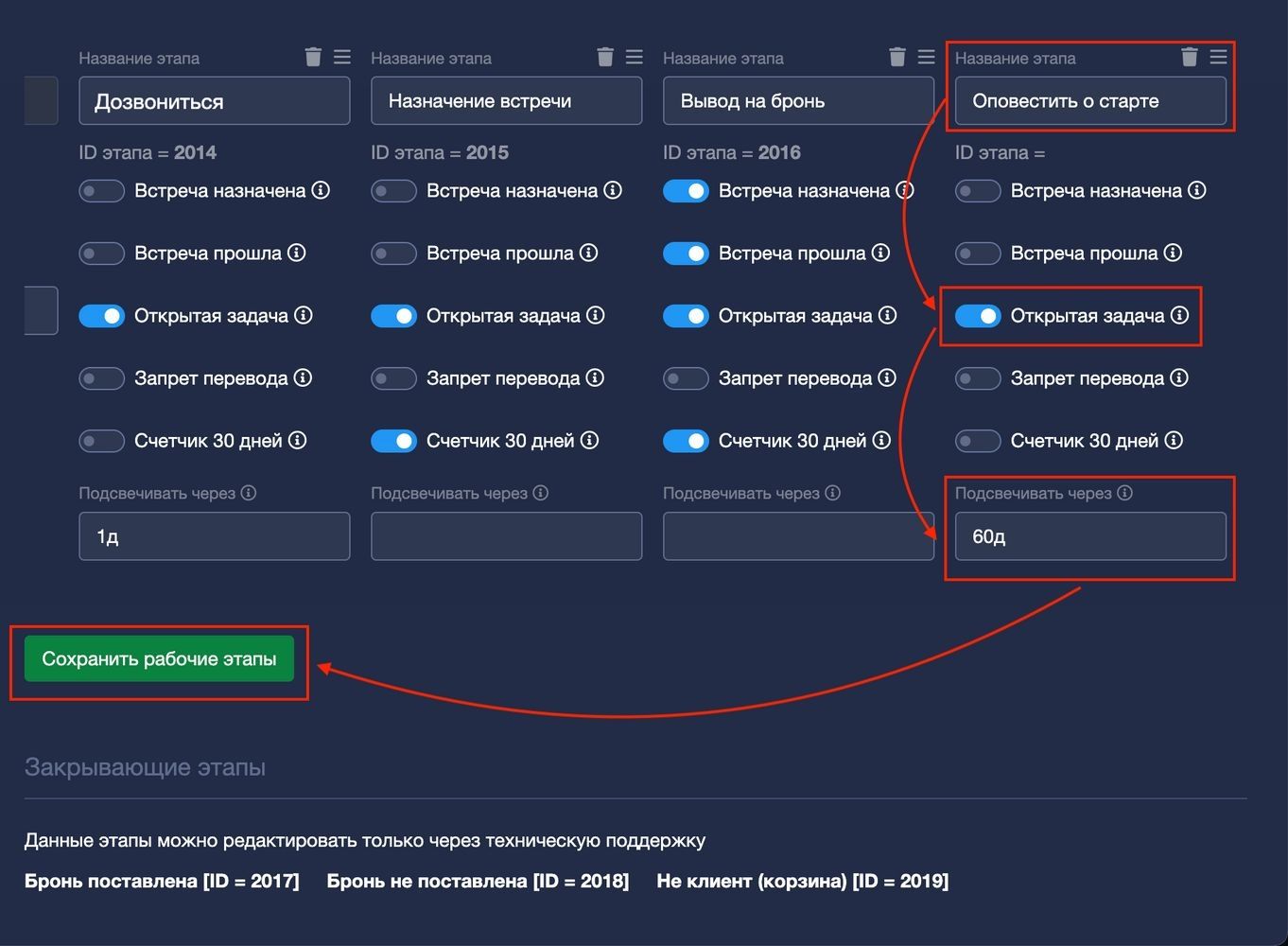Show info for Запрет перевода in Вывод на бронь column
Viewport: 1288px width, 946px height.
coord(887,377)
